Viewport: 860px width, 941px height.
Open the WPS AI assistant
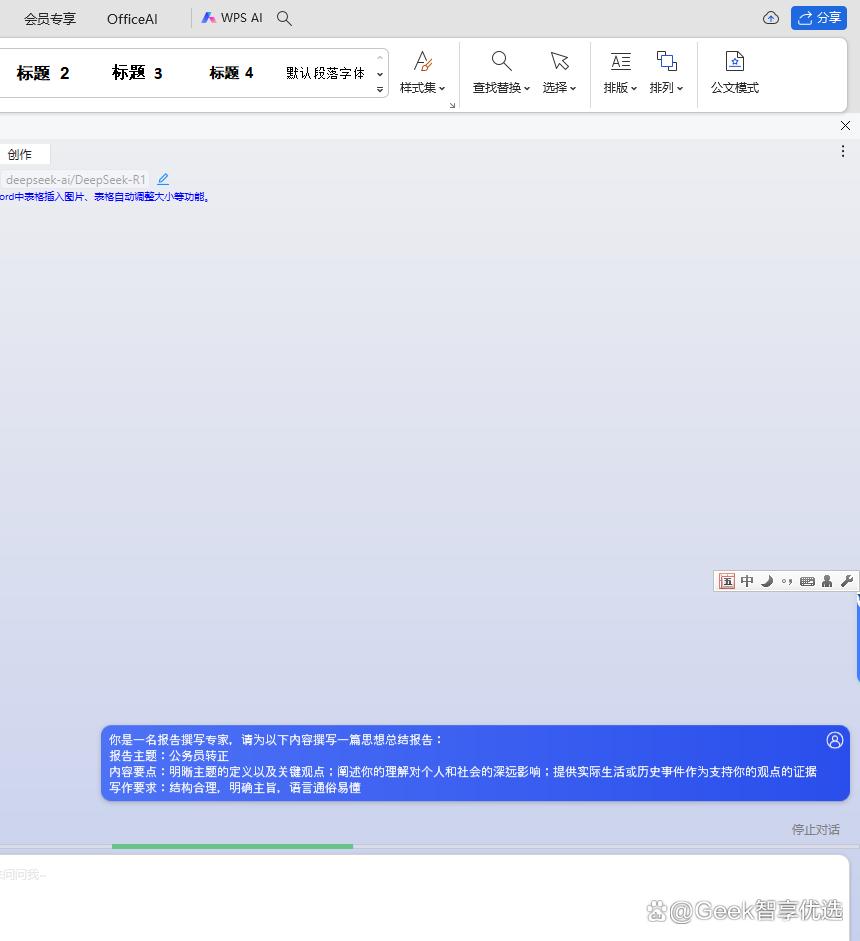(232, 18)
